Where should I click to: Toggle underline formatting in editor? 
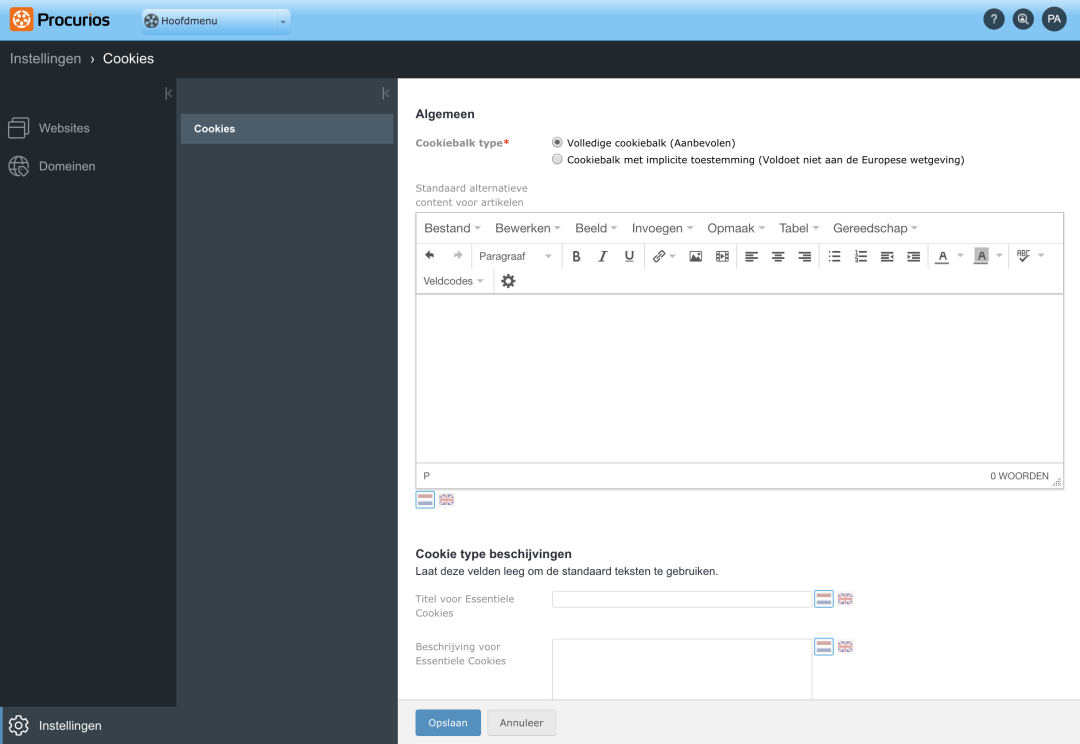point(629,256)
